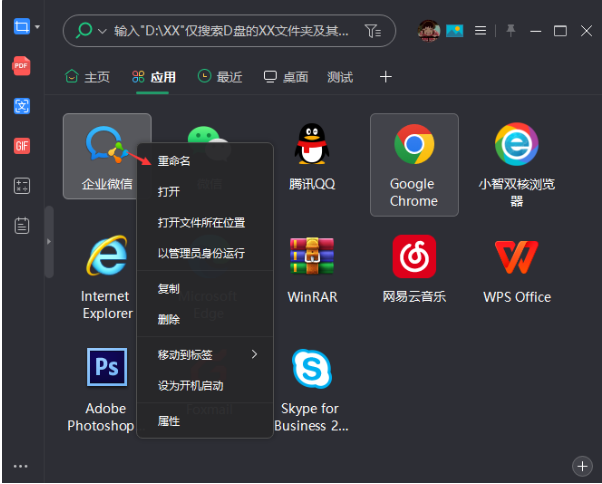The width and height of the screenshot is (602, 484).
Task: Switch to the 主页 tab
Action: coord(88,77)
